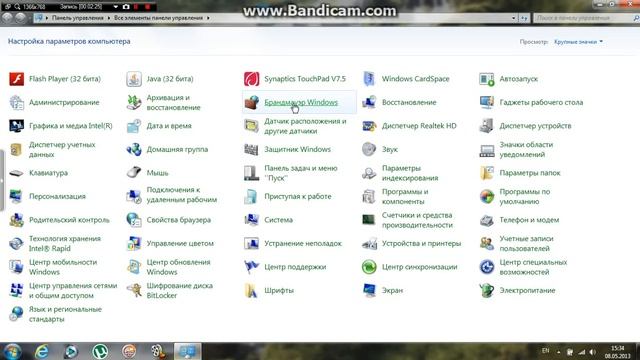The height and width of the screenshot is (360, 640).
Task: Open Центр мобильности Windows link
Action: point(63,267)
